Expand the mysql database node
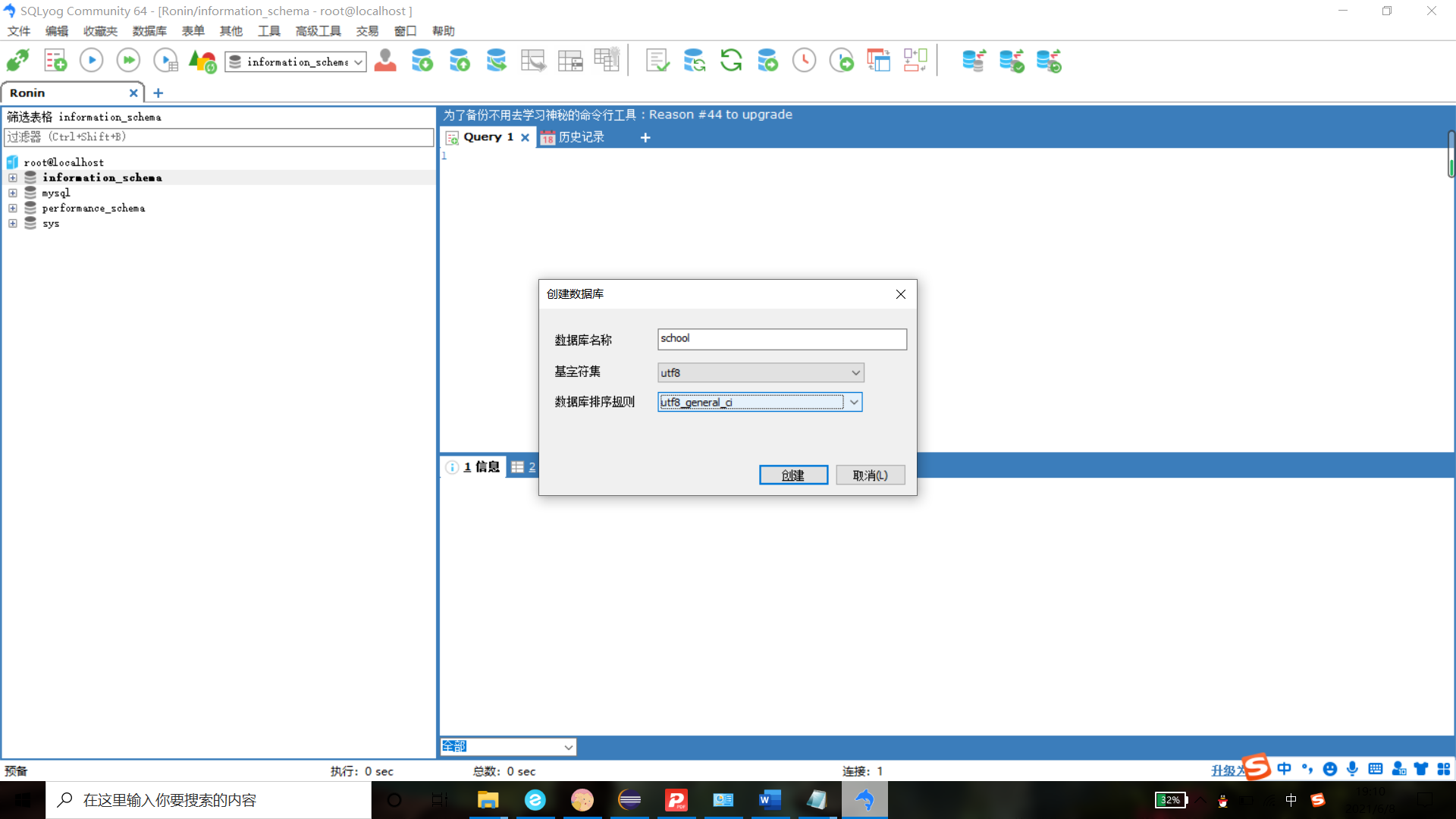 tap(13, 193)
